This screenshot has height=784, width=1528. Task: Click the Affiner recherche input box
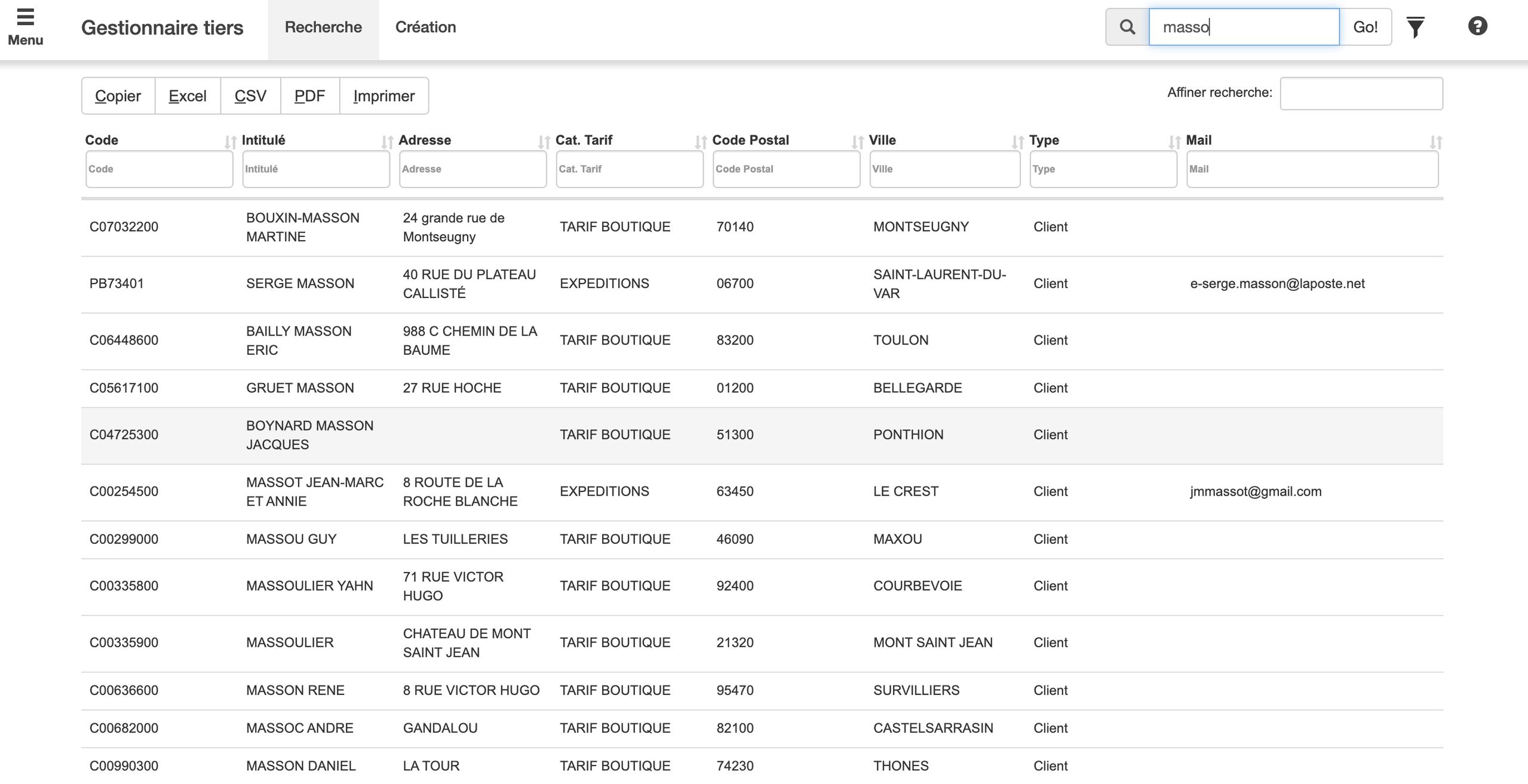tap(1361, 93)
